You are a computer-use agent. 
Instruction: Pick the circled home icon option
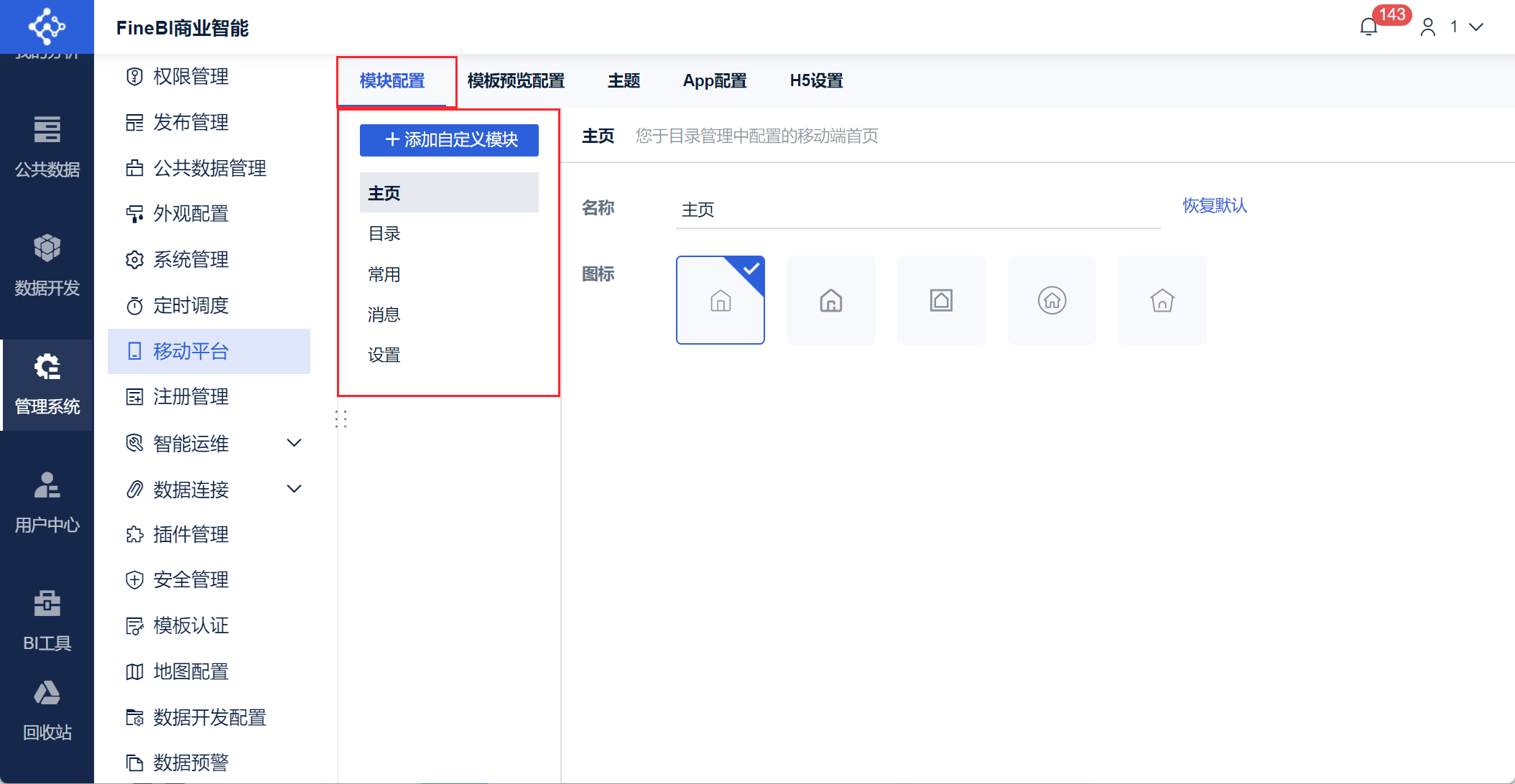click(x=1052, y=300)
